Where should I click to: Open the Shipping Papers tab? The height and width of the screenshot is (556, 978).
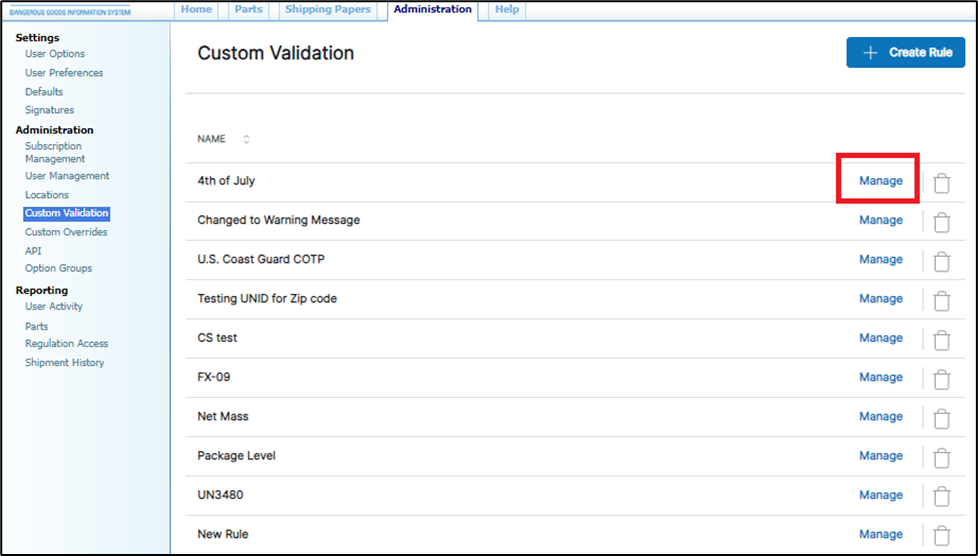pos(328,10)
